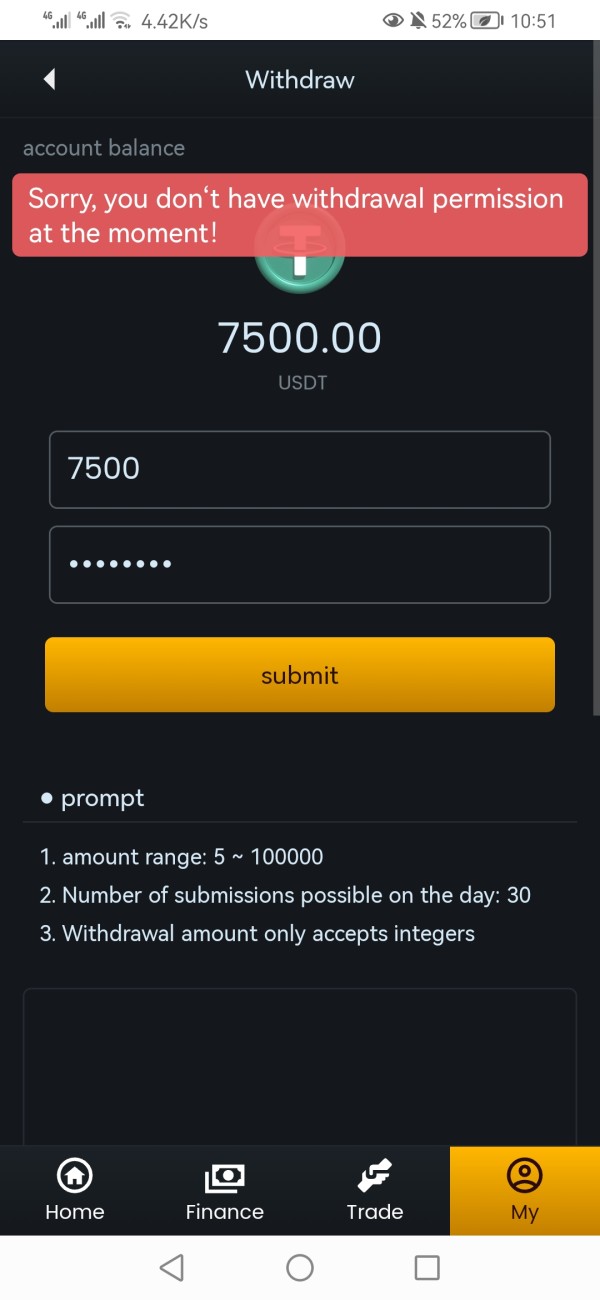The image size is (600, 1300).
Task: Switch to the Finance tab label
Action: point(225,1212)
